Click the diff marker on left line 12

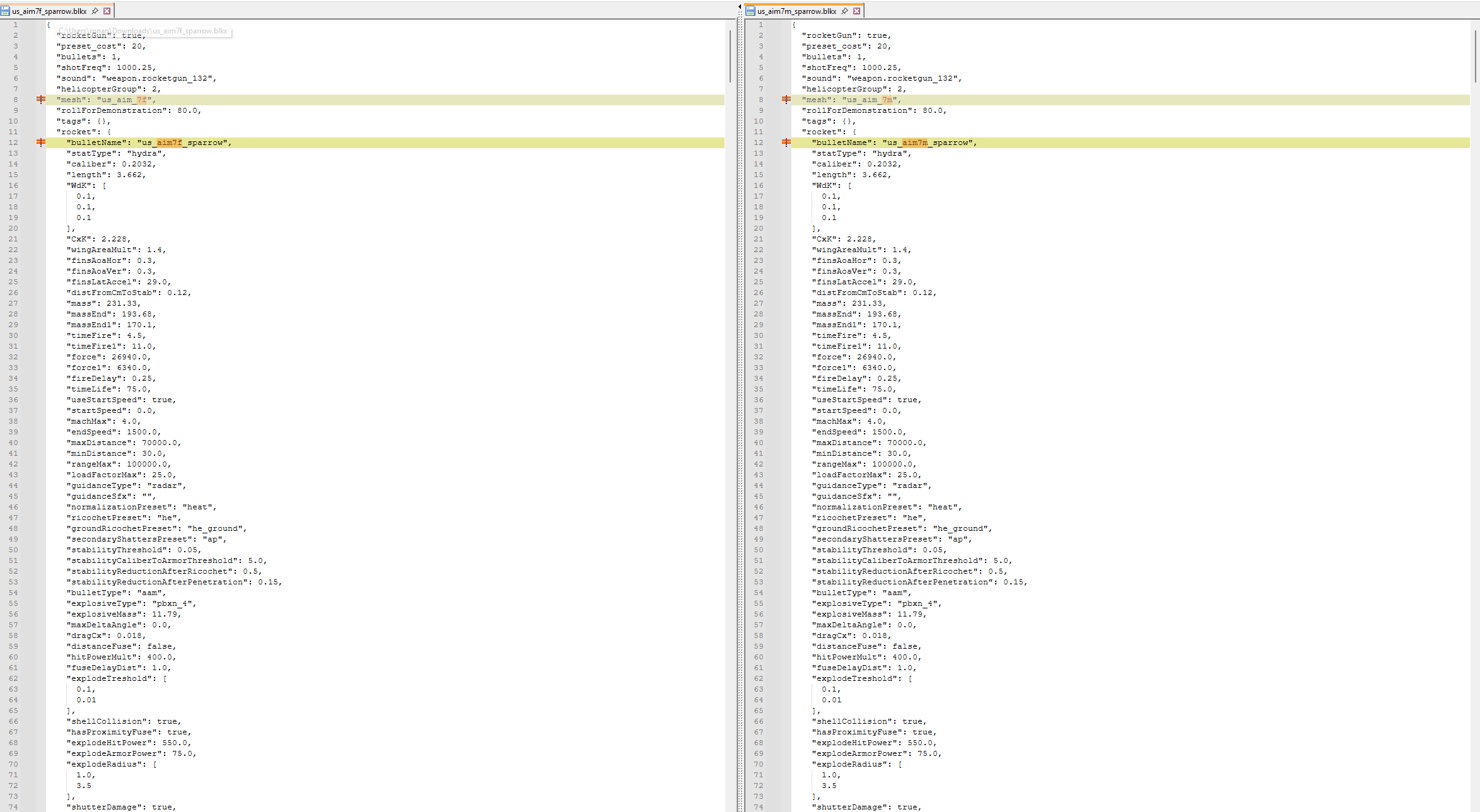pyautogui.click(x=41, y=142)
